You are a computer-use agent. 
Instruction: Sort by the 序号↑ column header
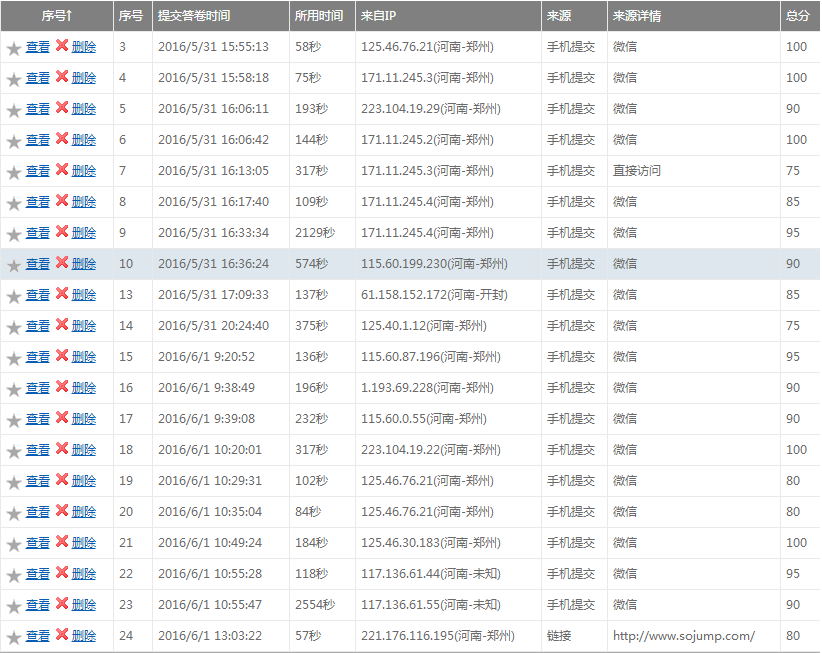tap(56, 16)
